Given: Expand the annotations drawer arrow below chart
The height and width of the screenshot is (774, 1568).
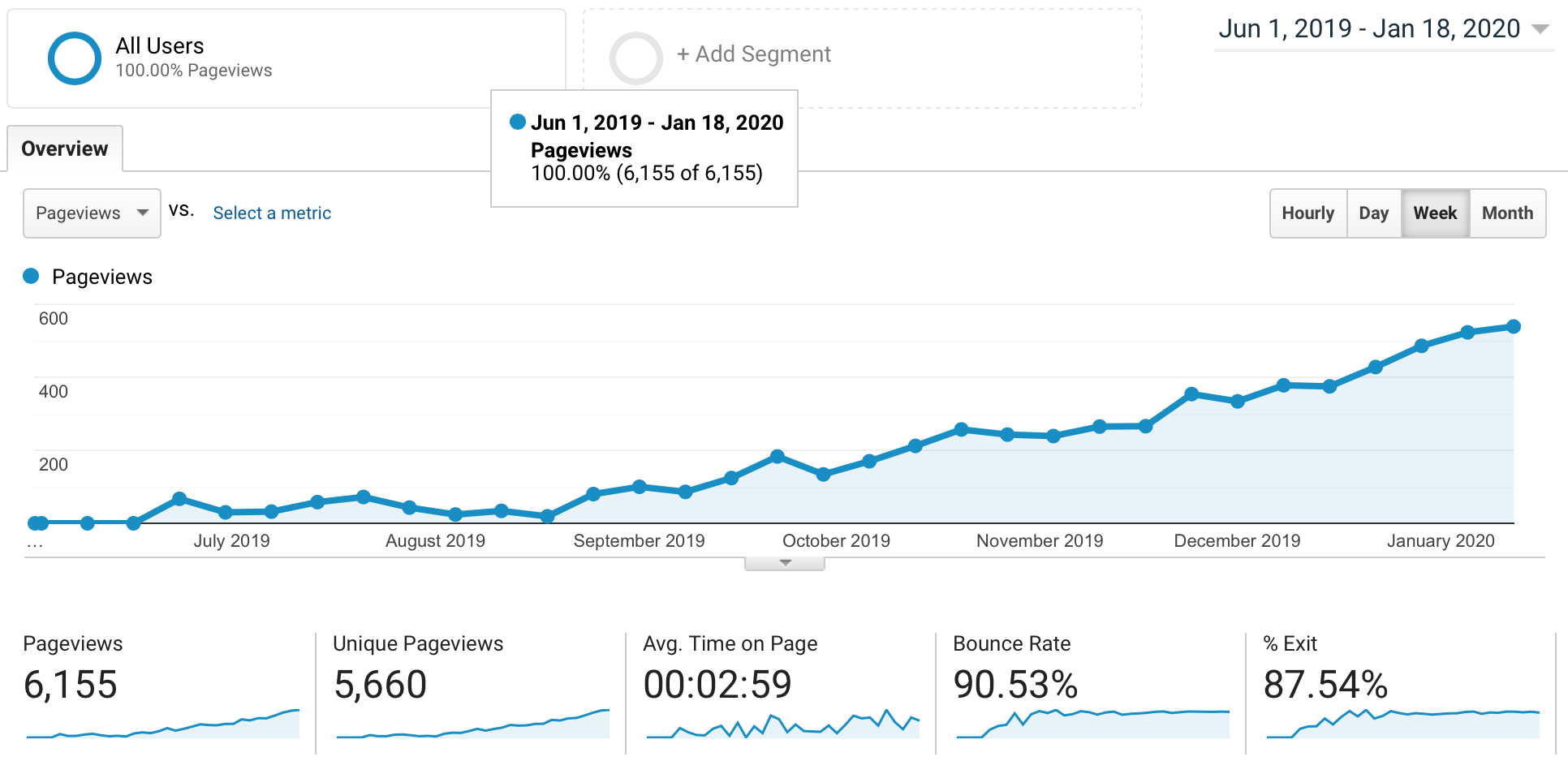Looking at the screenshot, I should click(785, 563).
